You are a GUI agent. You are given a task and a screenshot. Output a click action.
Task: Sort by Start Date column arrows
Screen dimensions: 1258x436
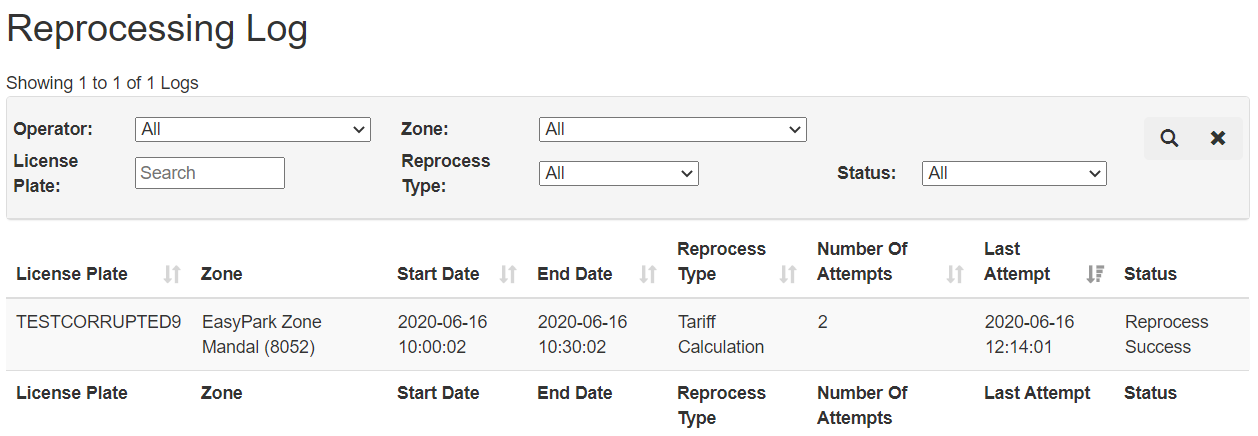pyautogui.click(x=508, y=274)
